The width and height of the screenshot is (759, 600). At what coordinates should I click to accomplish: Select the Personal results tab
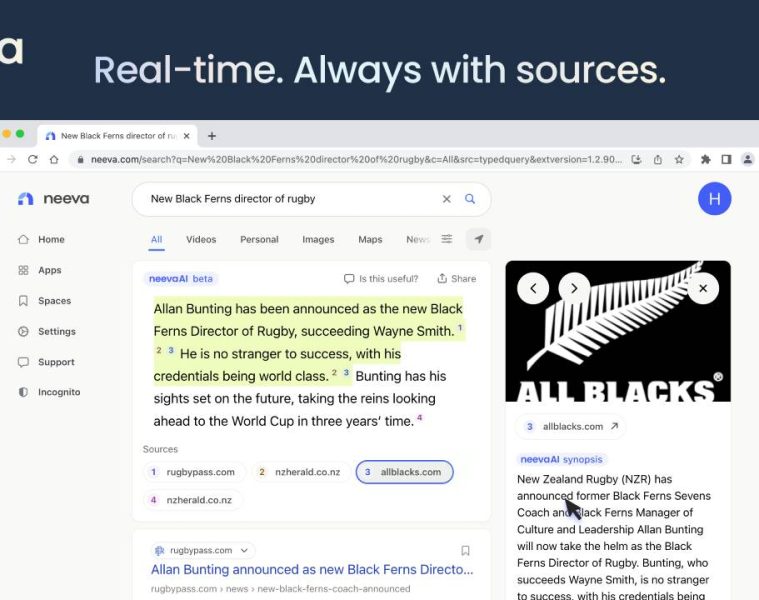[259, 240]
